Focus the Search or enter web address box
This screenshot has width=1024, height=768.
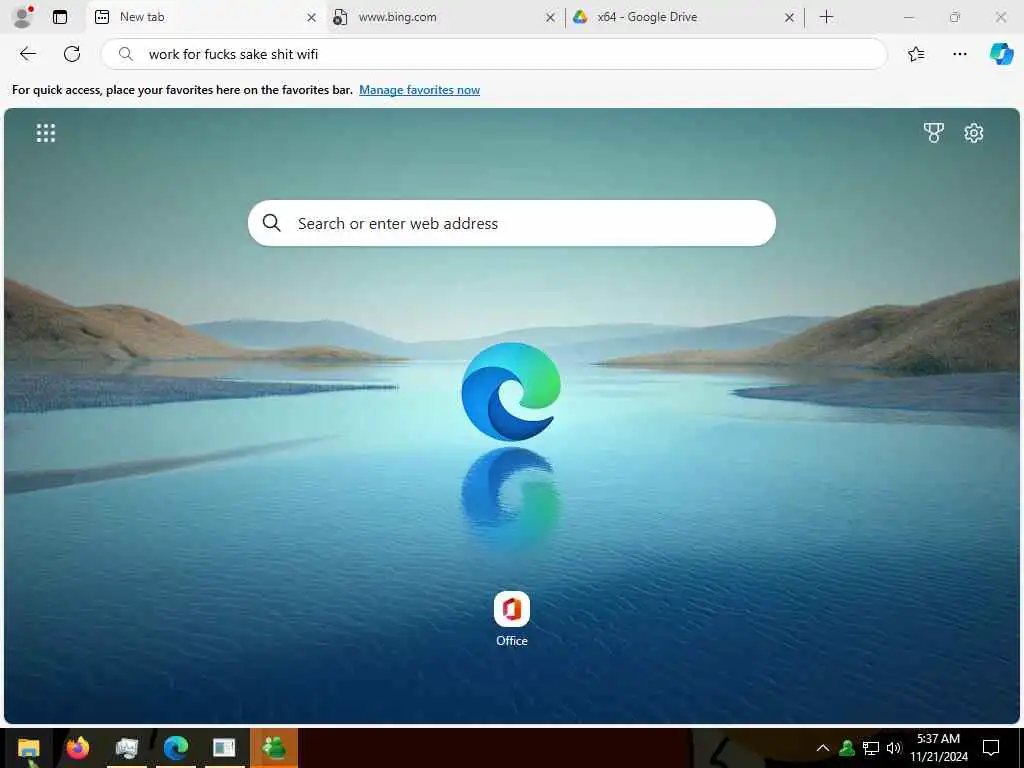click(511, 223)
